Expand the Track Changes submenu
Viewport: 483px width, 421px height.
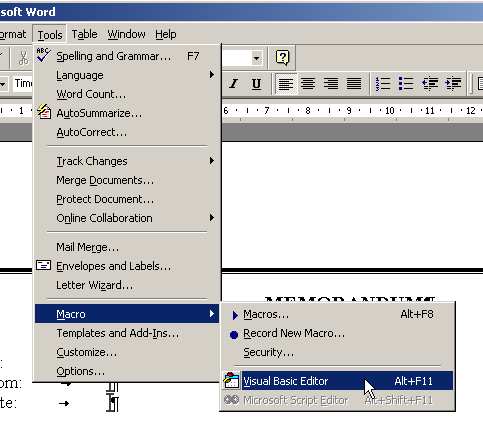coord(127,161)
